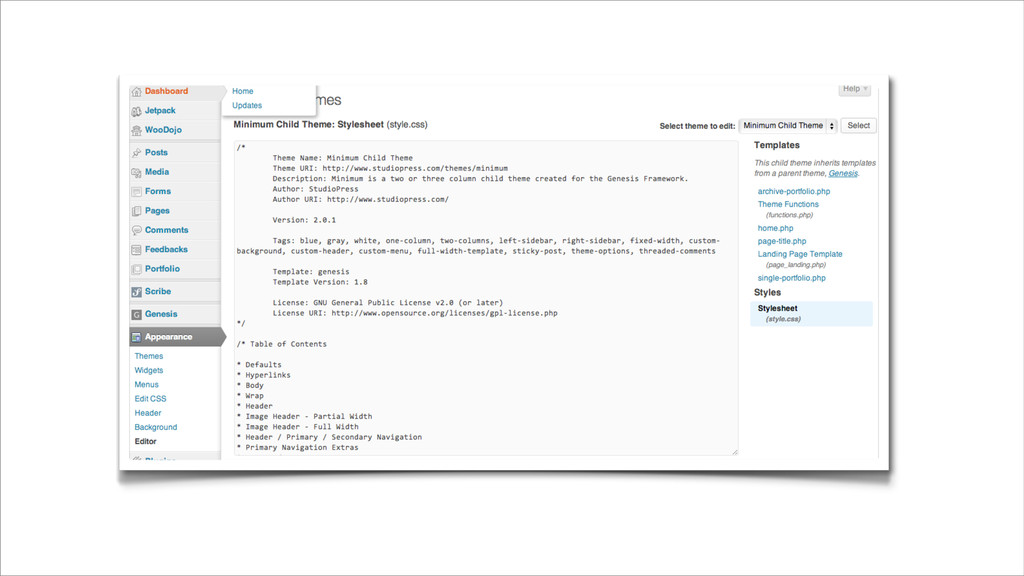Image resolution: width=1024 pixels, height=576 pixels.
Task: Click the 'Author: StudioPress' line
Action: [315, 189]
